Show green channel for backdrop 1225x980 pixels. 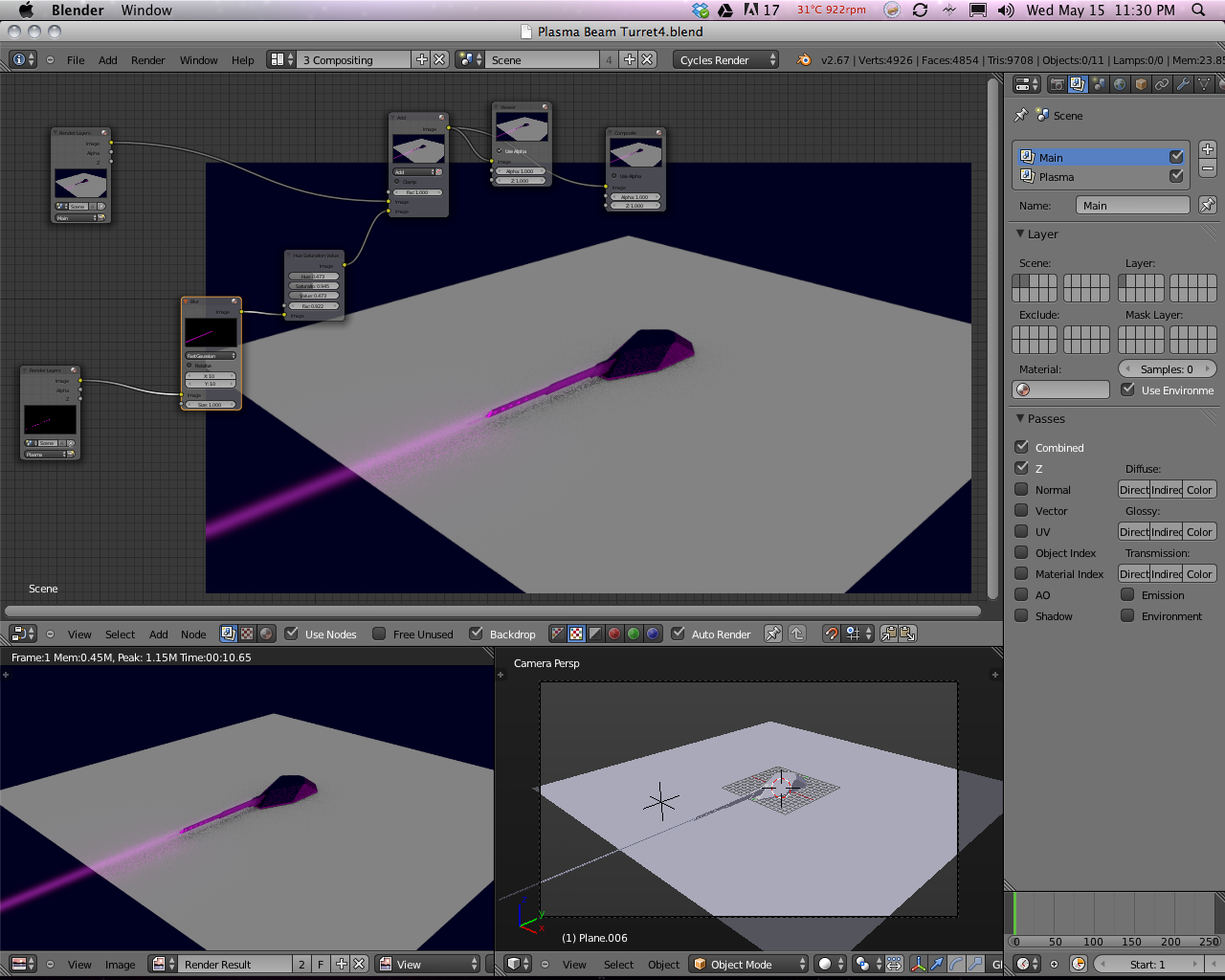(634, 634)
